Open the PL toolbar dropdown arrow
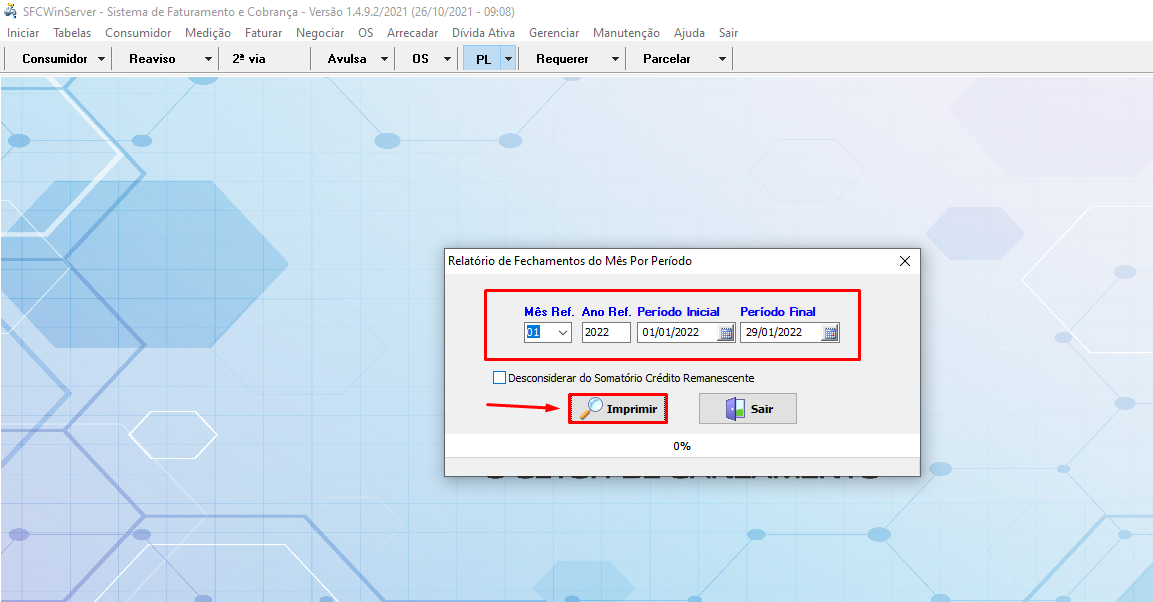 click(508, 59)
